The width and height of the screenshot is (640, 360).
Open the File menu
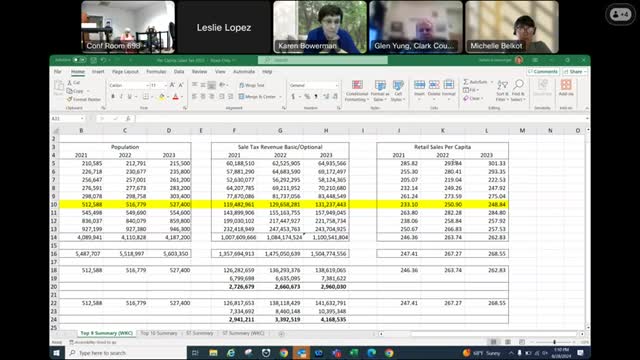pyautogui.click(x=58, y=71)
